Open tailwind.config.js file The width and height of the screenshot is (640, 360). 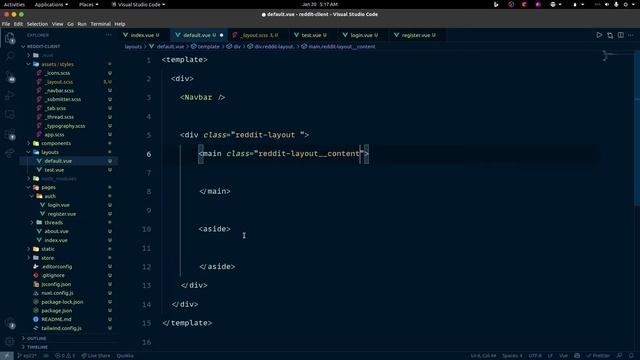coord(61,328)
